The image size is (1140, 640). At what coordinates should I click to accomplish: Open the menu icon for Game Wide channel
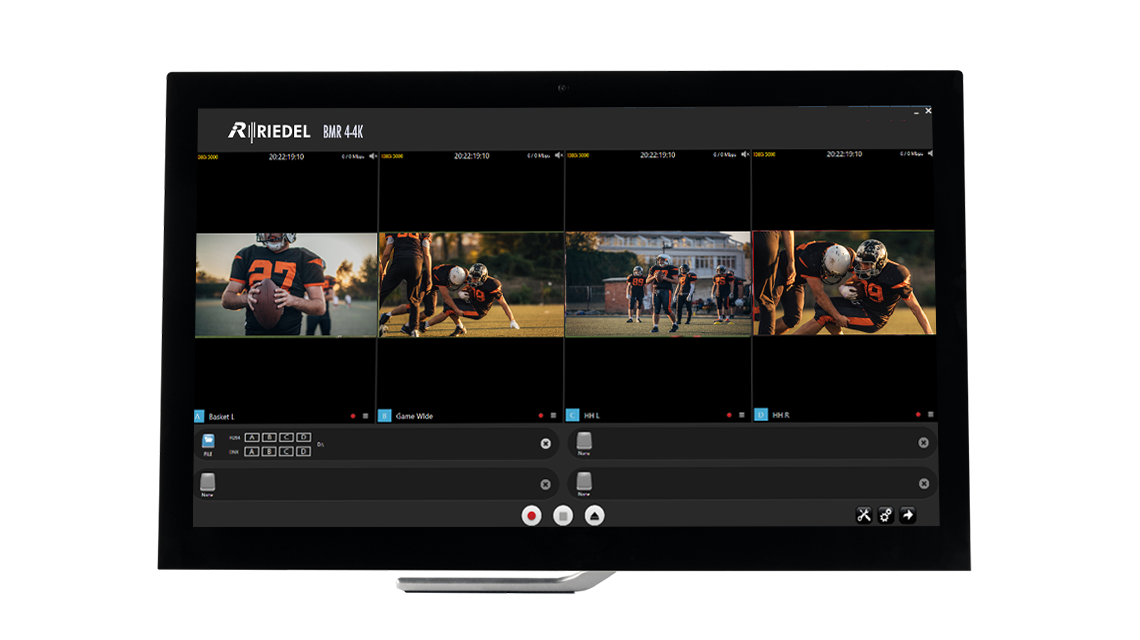click(553, 415)
